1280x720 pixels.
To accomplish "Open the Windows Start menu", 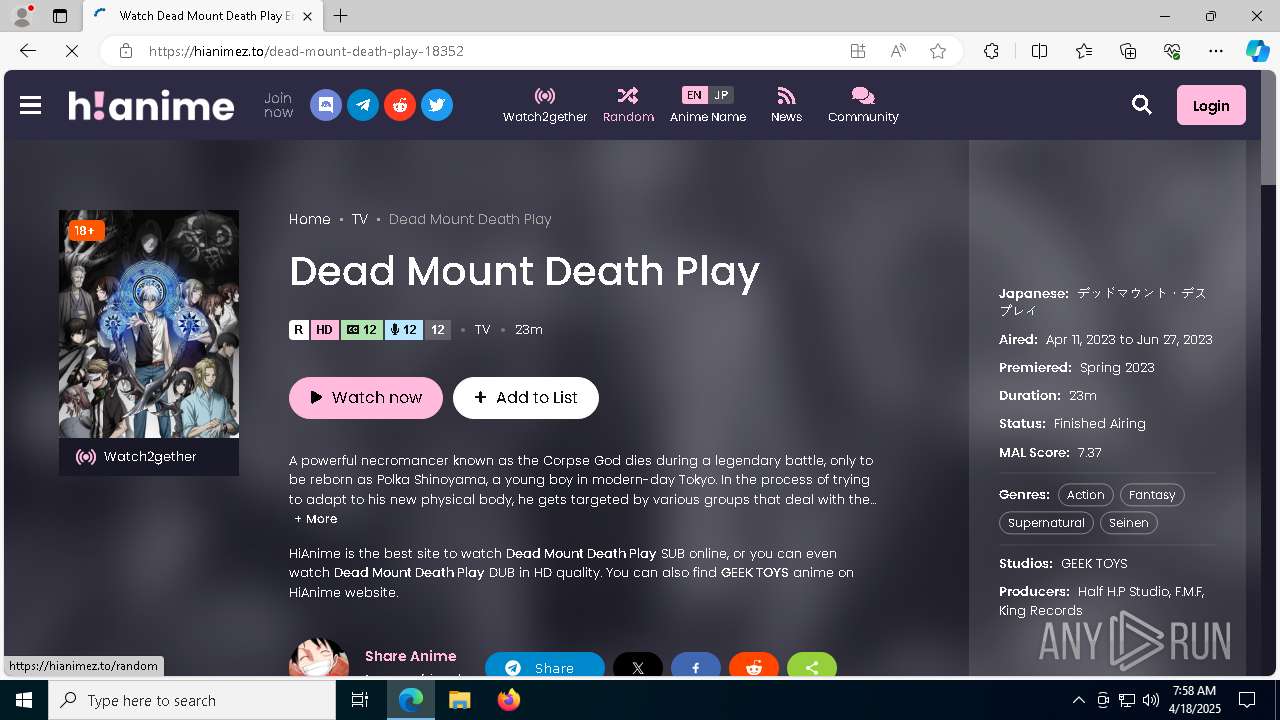I will pos(24,700).
